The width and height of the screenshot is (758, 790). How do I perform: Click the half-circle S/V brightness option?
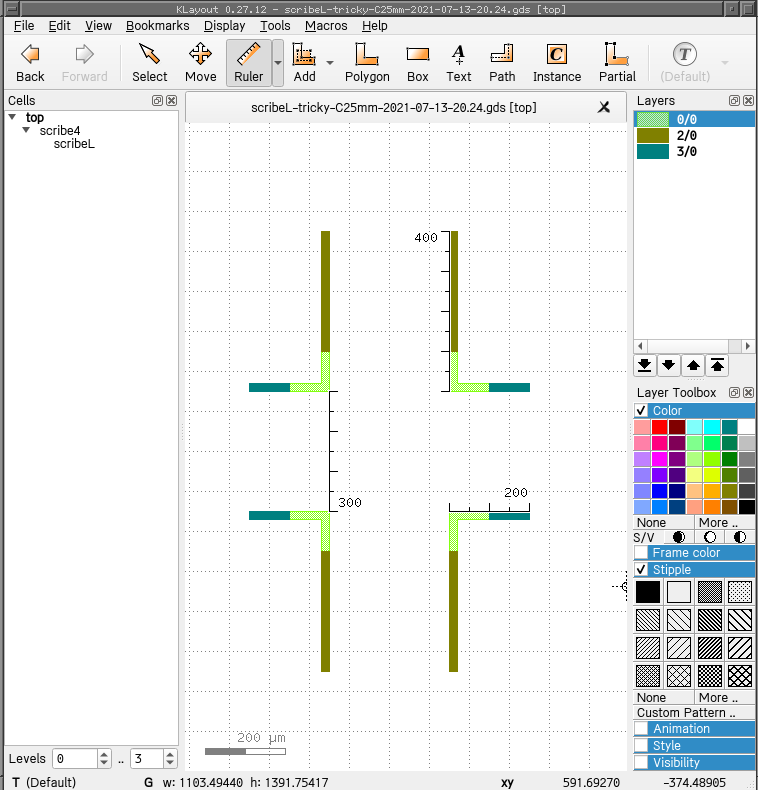coord(740,537)
